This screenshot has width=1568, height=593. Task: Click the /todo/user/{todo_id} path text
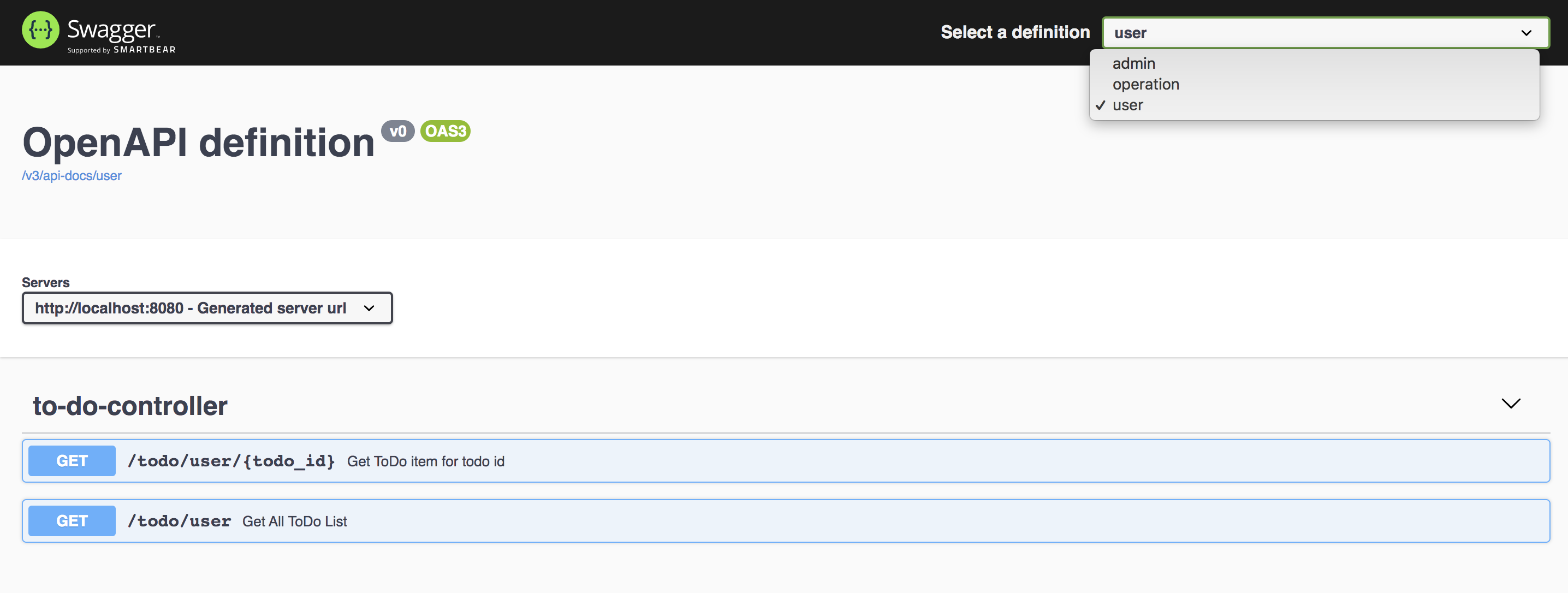[231, 461]
